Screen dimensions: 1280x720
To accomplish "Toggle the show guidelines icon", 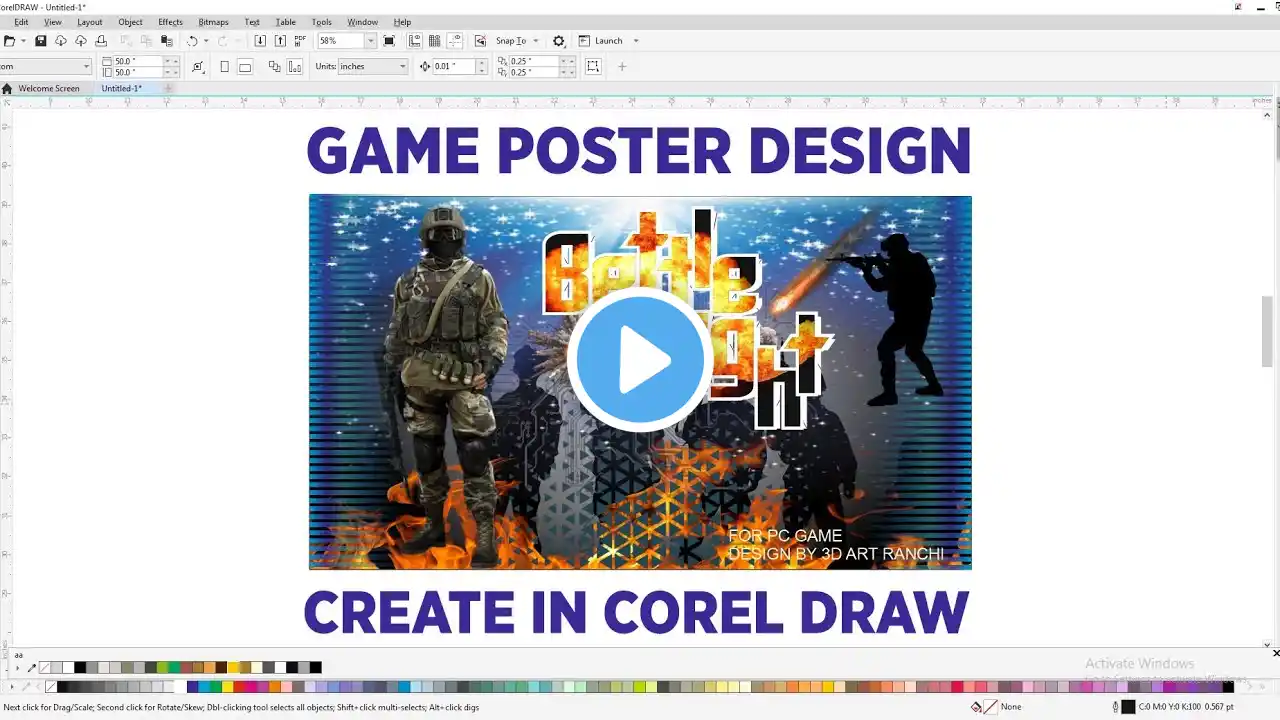I will pyautogui.click(x=455, y=41).
